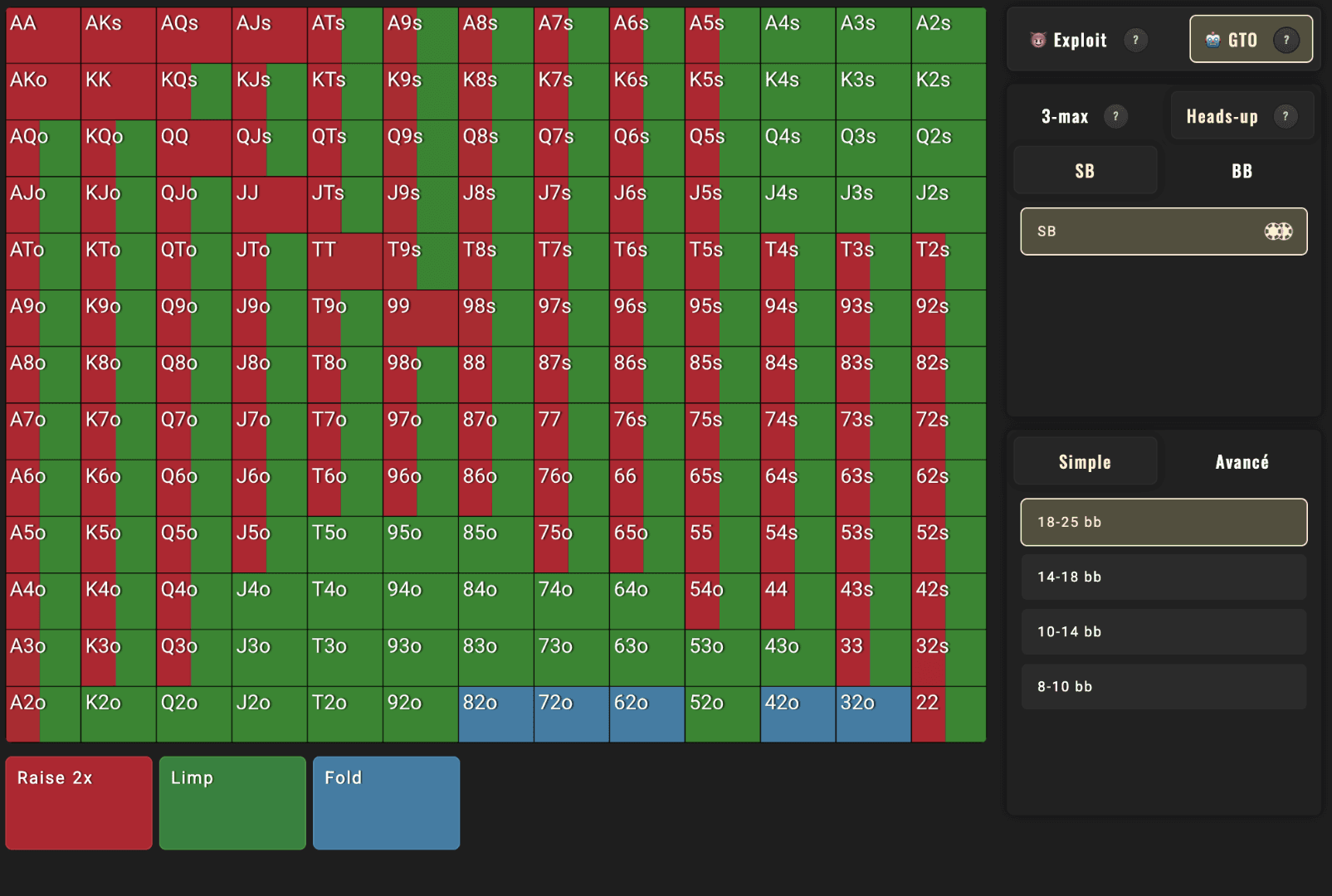This screenshot has height=896, width=1332.
Task: Select the AA cell in the hand grid
Action: [x=41, y=33]
